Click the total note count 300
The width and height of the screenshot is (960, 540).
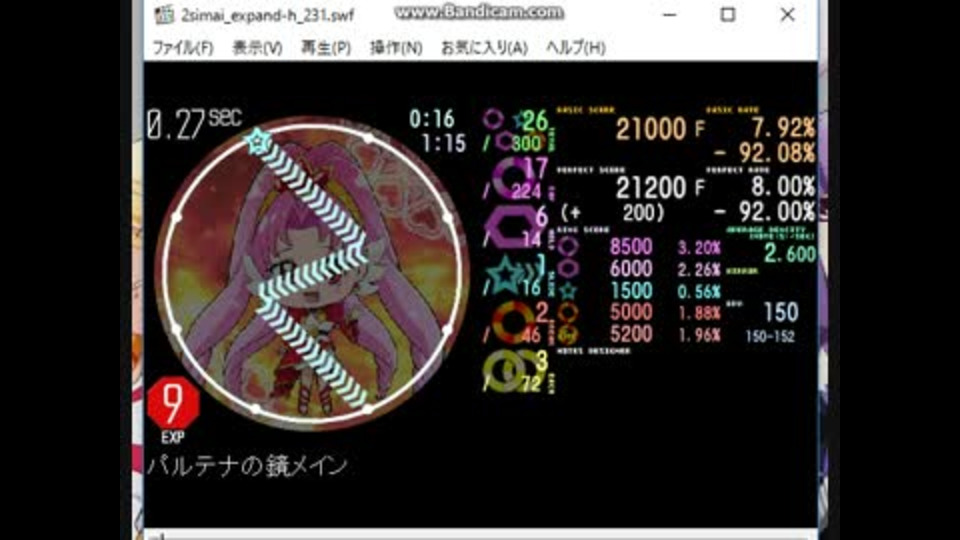pyautogui.click(x=527, y=143)
